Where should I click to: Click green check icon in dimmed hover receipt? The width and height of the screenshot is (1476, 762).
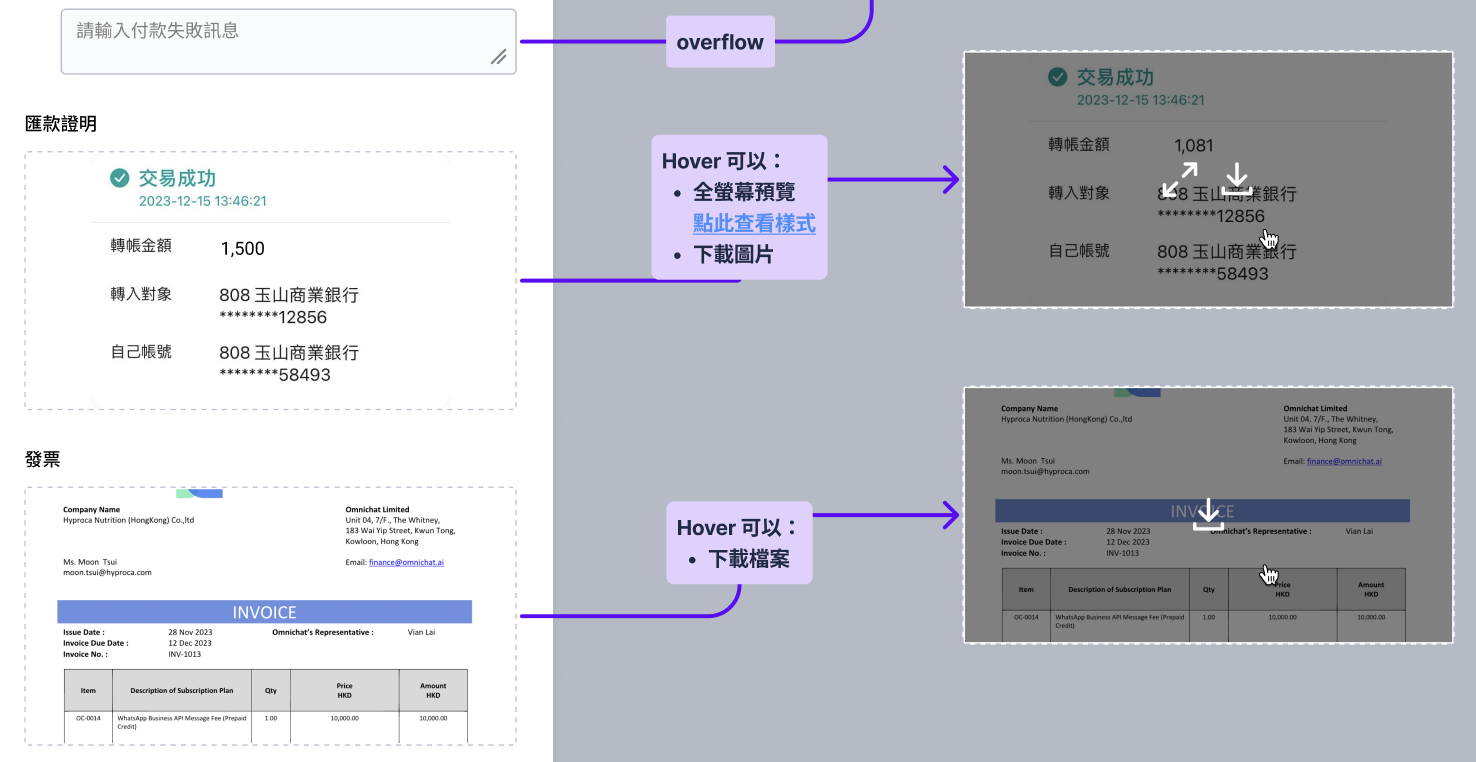click(x=1057, y=76)
